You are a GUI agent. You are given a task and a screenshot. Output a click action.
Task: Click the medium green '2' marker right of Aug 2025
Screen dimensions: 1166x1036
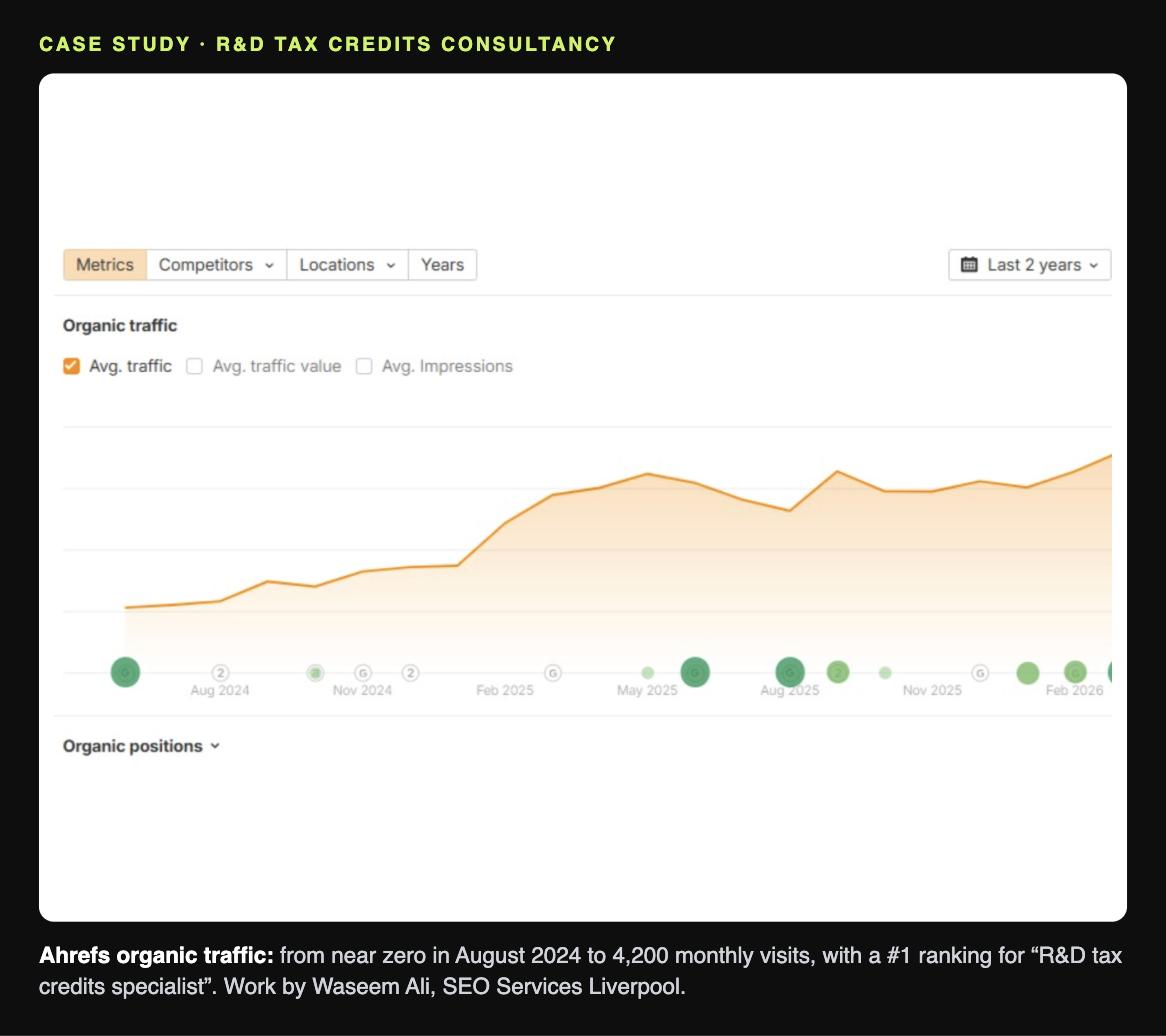(x=838, y=672)
